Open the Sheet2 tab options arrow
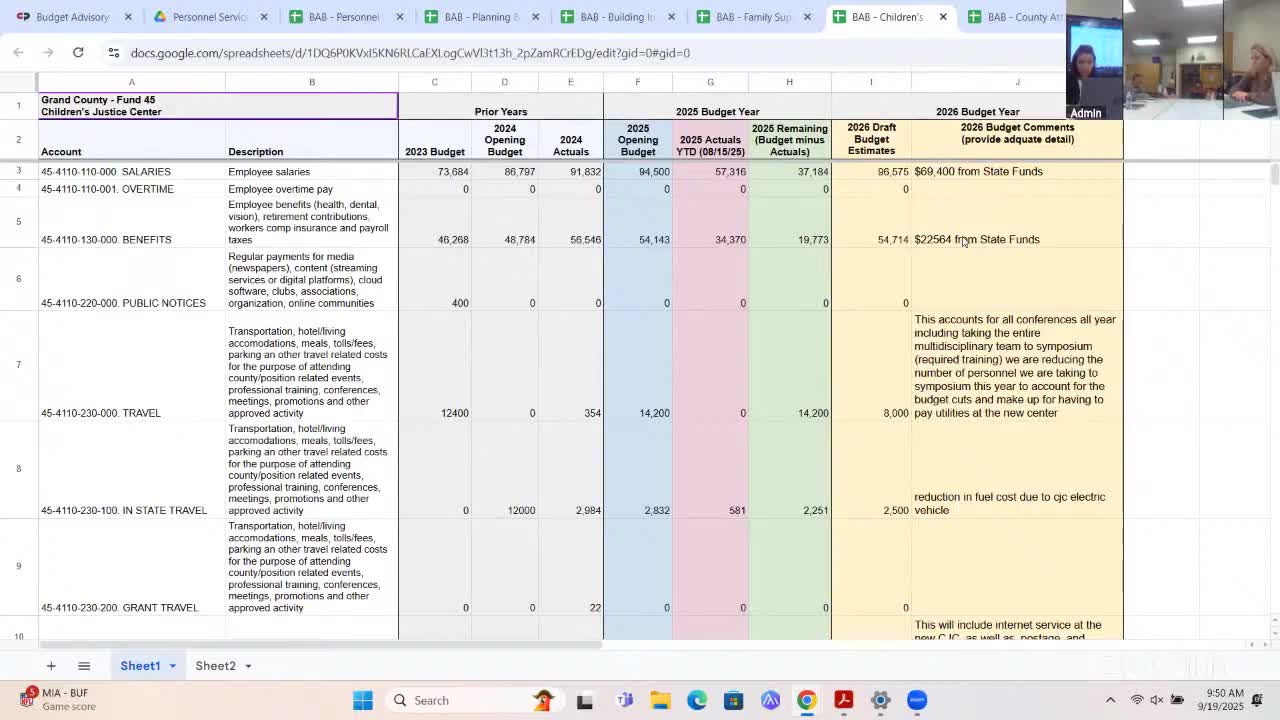Viewport: 1280px width, 720px height. [x=246, y=665]
